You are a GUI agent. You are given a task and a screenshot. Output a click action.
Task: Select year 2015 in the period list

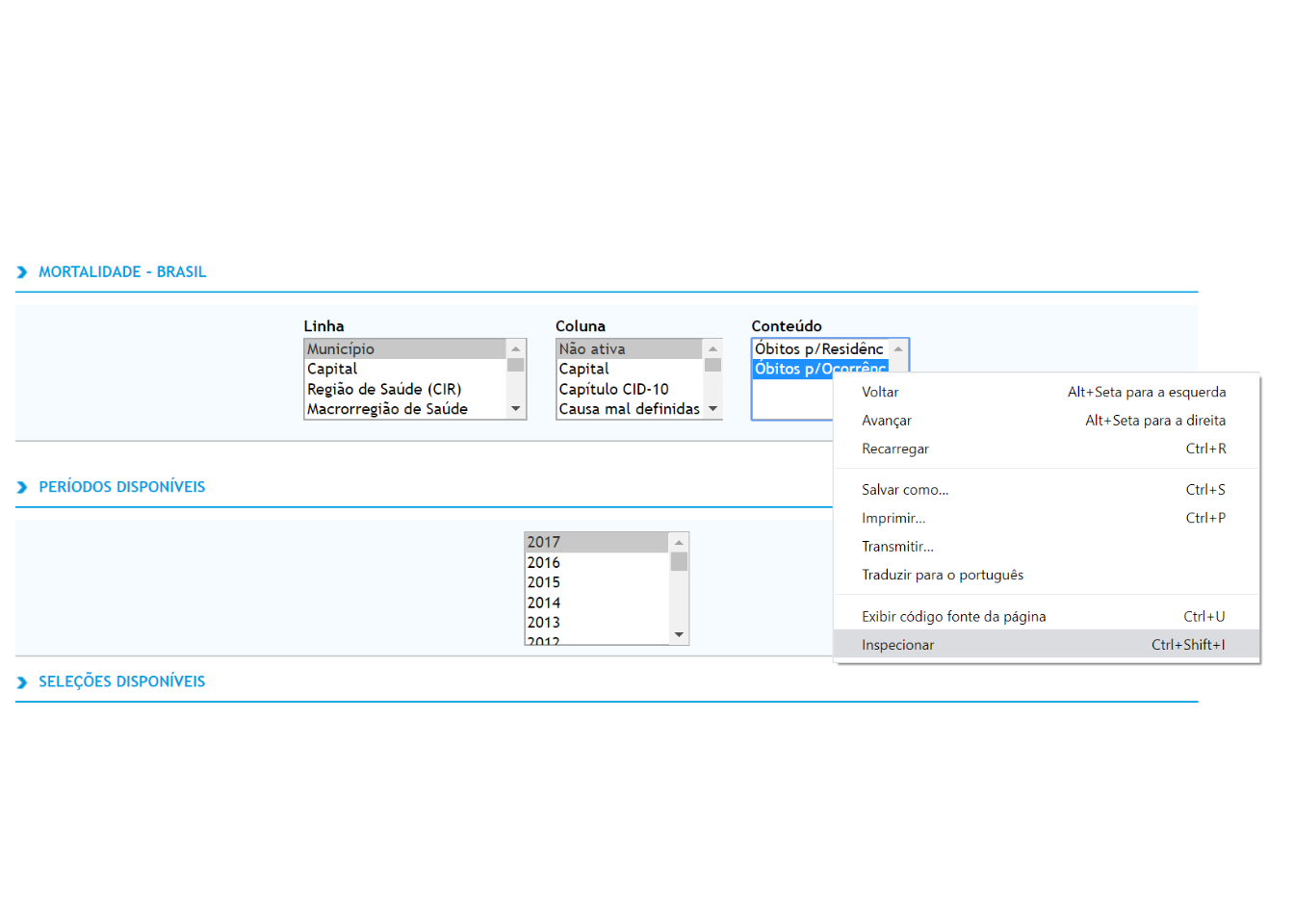[544, 582]
